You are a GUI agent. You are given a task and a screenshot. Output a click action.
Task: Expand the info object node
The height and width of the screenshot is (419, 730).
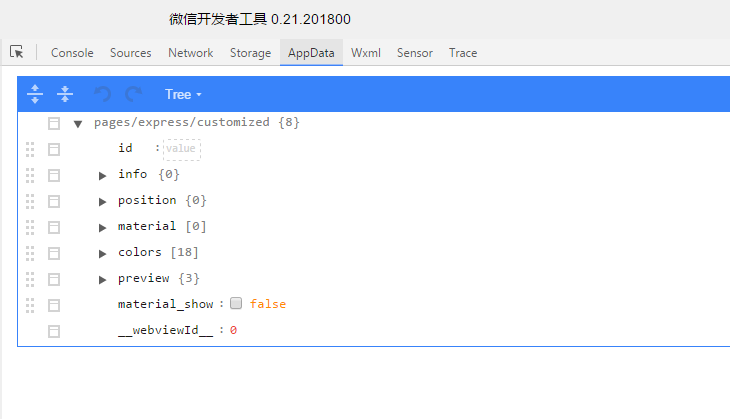102,176
